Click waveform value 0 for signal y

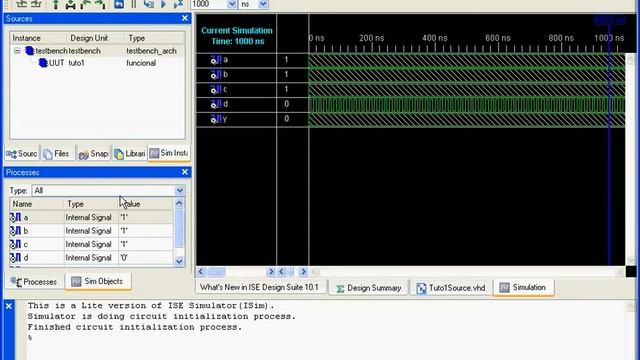[286, 118]
